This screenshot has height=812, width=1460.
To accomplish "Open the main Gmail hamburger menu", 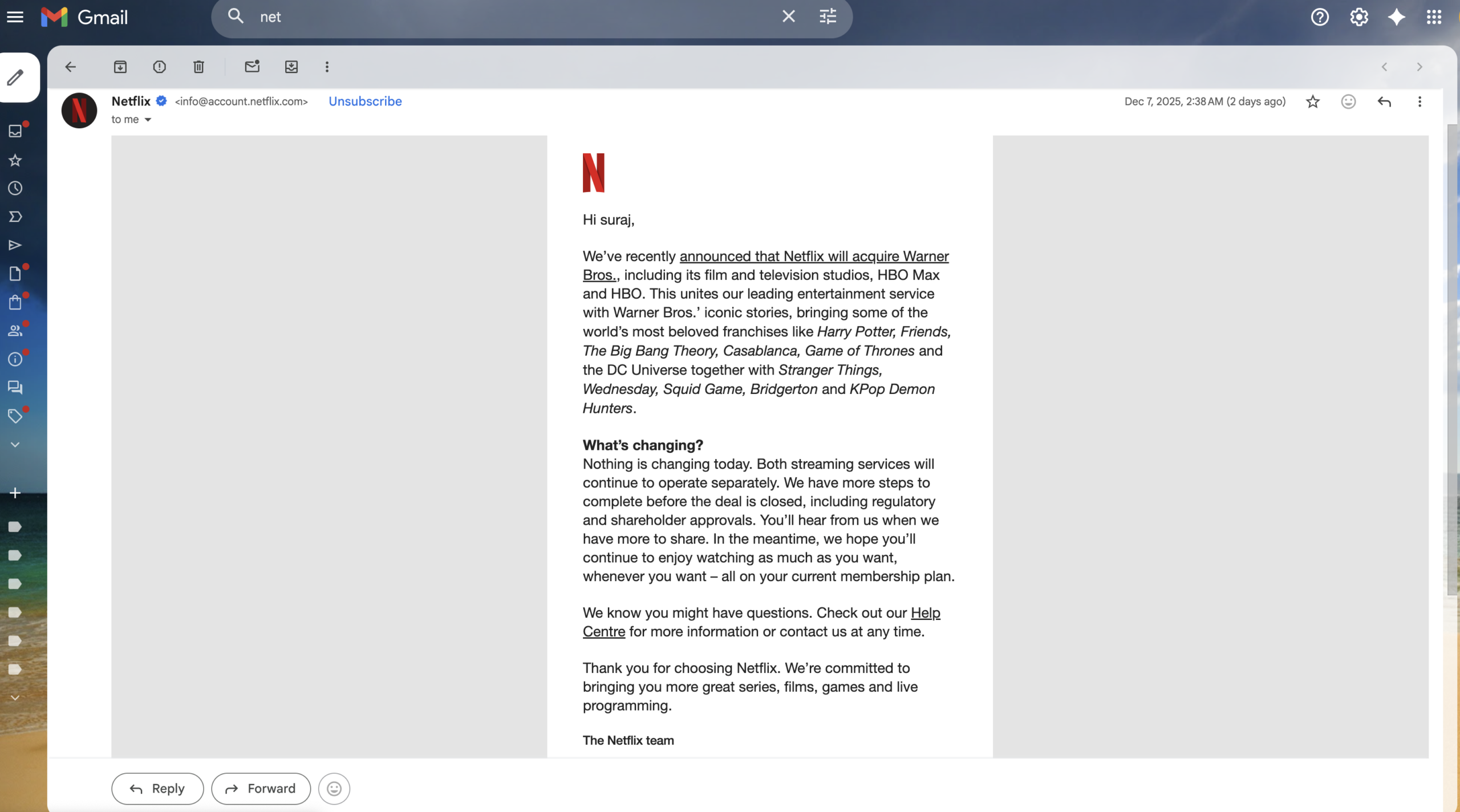I will pyautogui.click(x=15, y=17).
